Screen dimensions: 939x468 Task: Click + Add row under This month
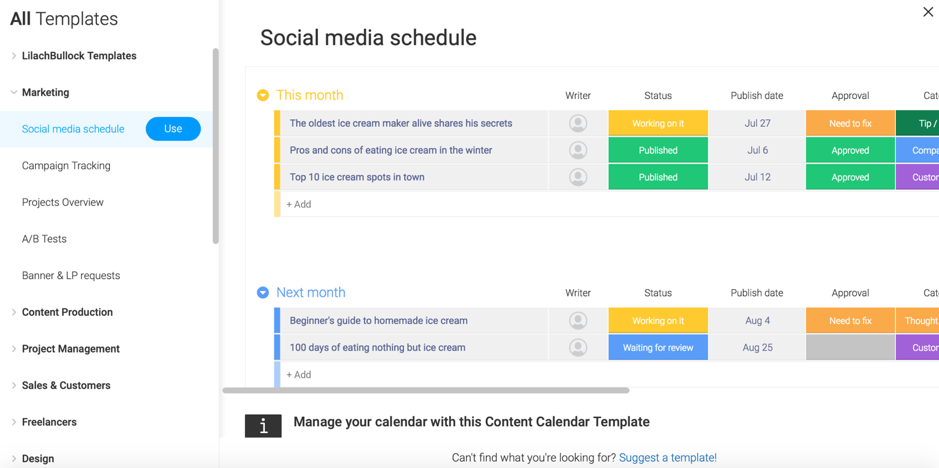(299, 204)
